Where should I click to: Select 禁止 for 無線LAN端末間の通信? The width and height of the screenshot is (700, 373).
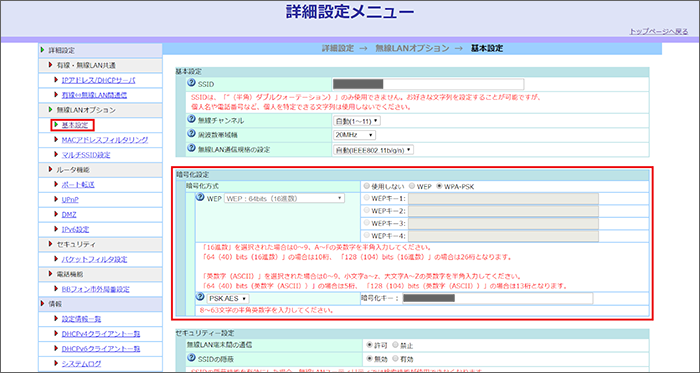pos(395,345)
